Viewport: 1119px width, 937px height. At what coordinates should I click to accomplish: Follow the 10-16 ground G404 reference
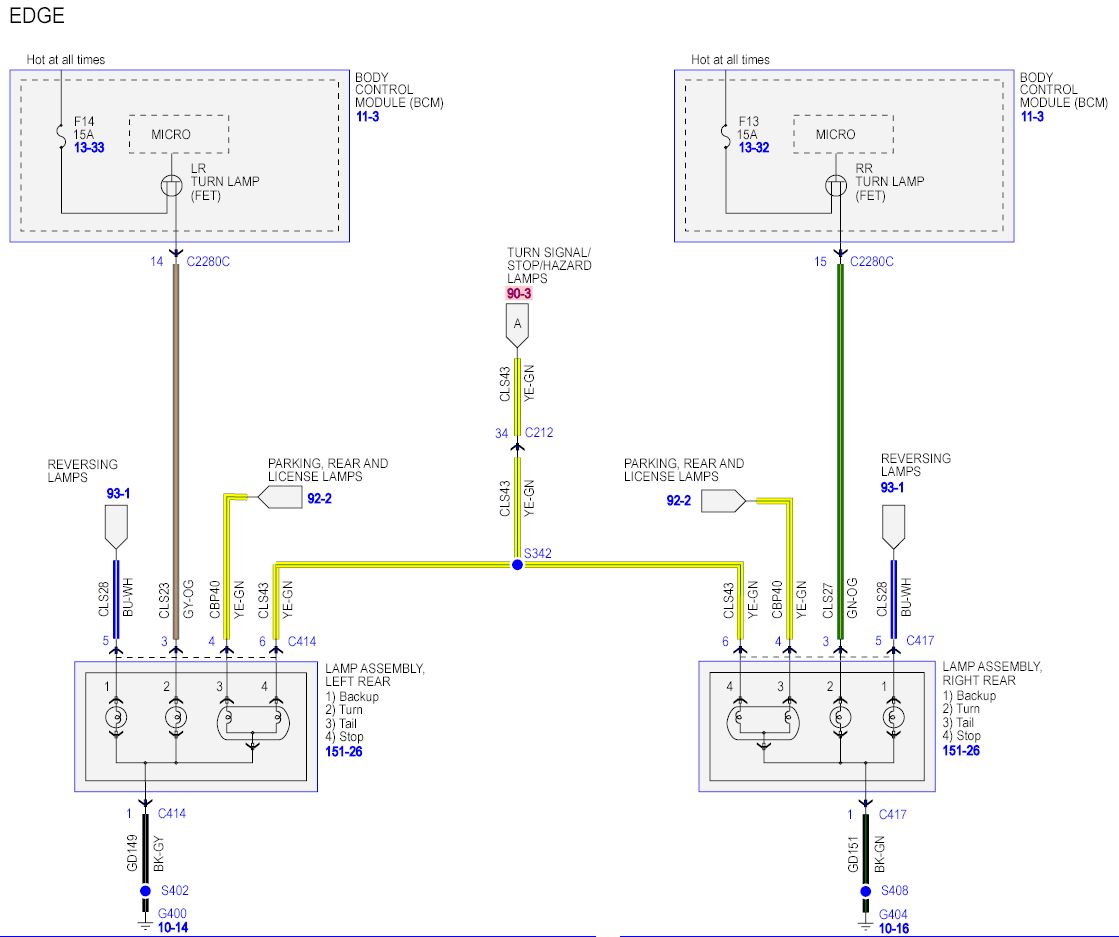click(893, 927)
